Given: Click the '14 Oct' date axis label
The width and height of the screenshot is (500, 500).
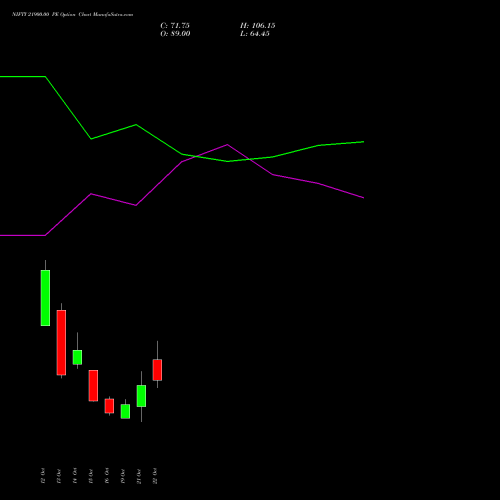Looking at the screenshot, I should 75,476.
